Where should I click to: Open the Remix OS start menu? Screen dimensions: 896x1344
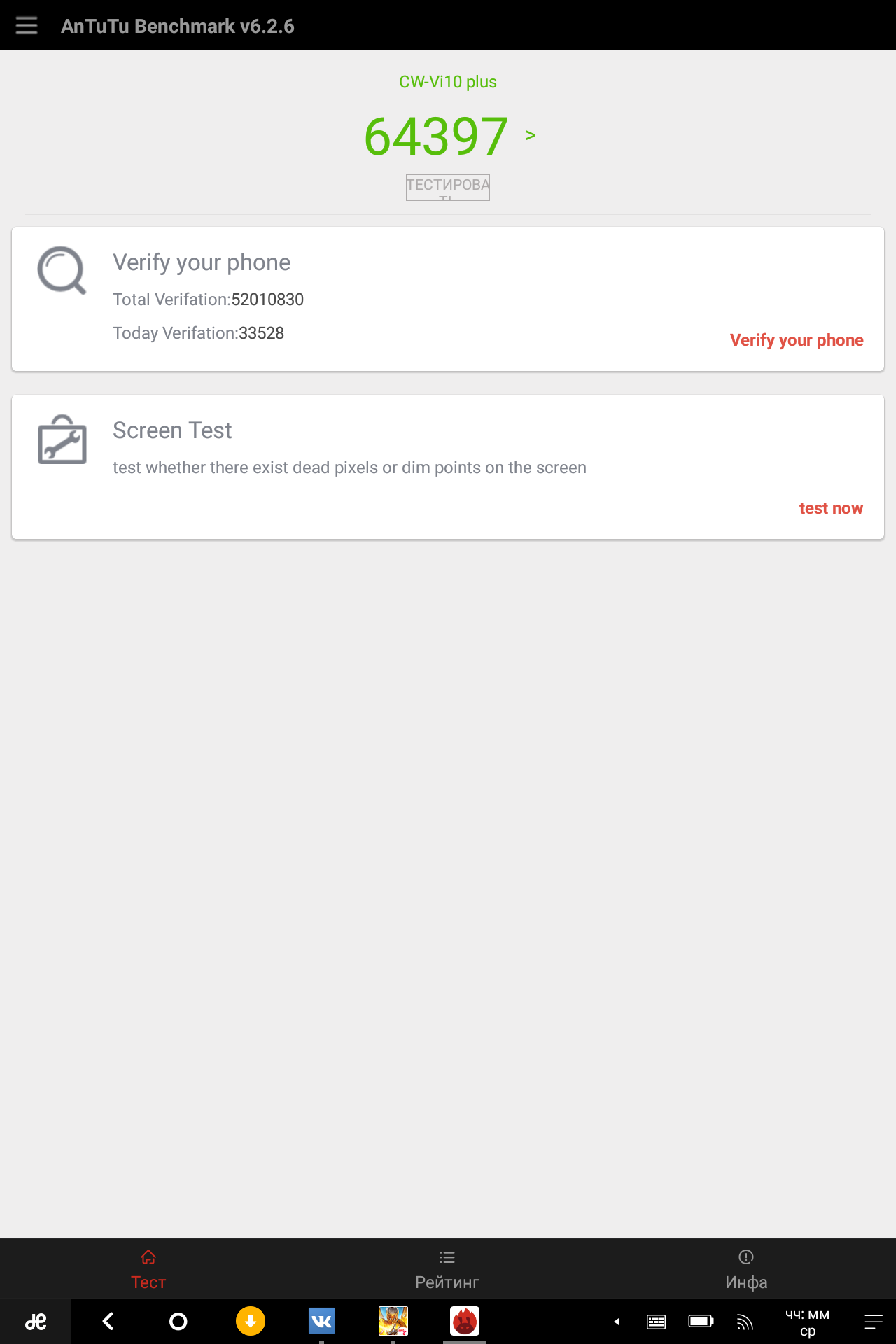click(36, 1322)
